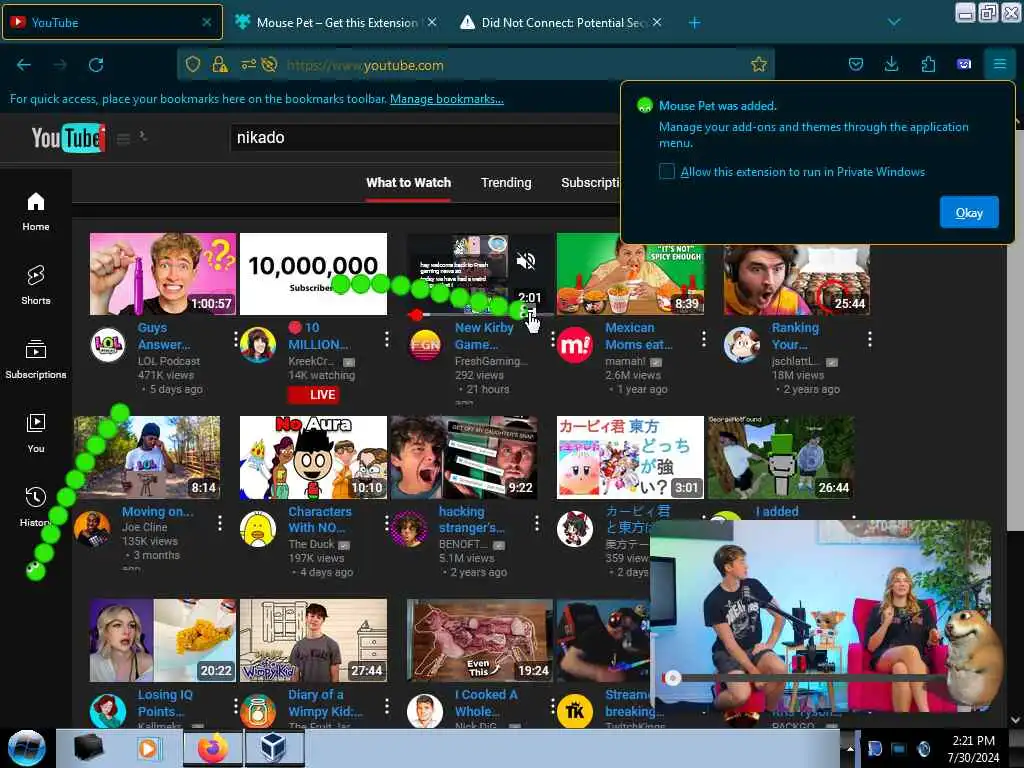Open You section in sidebar
Viewport: 1024px width, 768px height.
click(36, 433)
